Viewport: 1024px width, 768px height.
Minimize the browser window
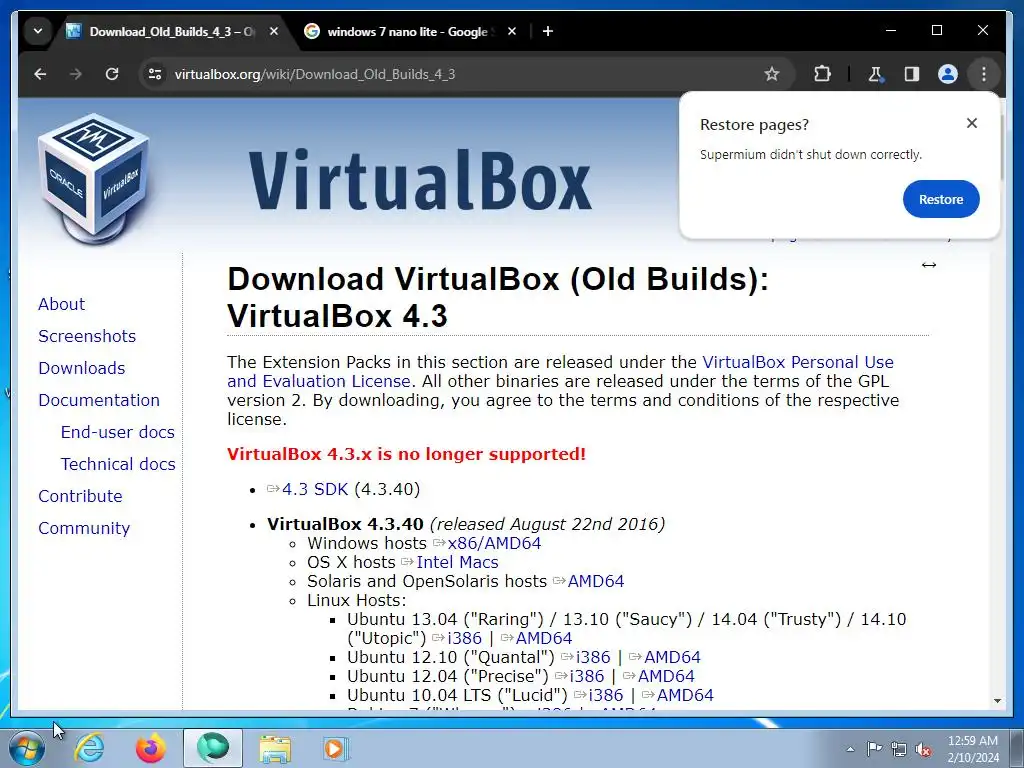pyautogui.click(x=891, y=30)
